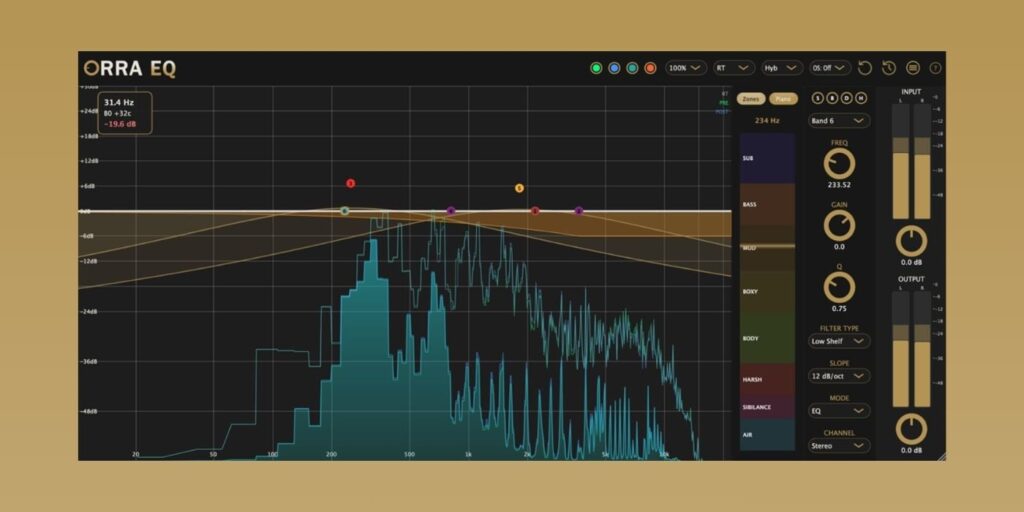Click the input 0.0 dB value

click(x=911, y=263)
